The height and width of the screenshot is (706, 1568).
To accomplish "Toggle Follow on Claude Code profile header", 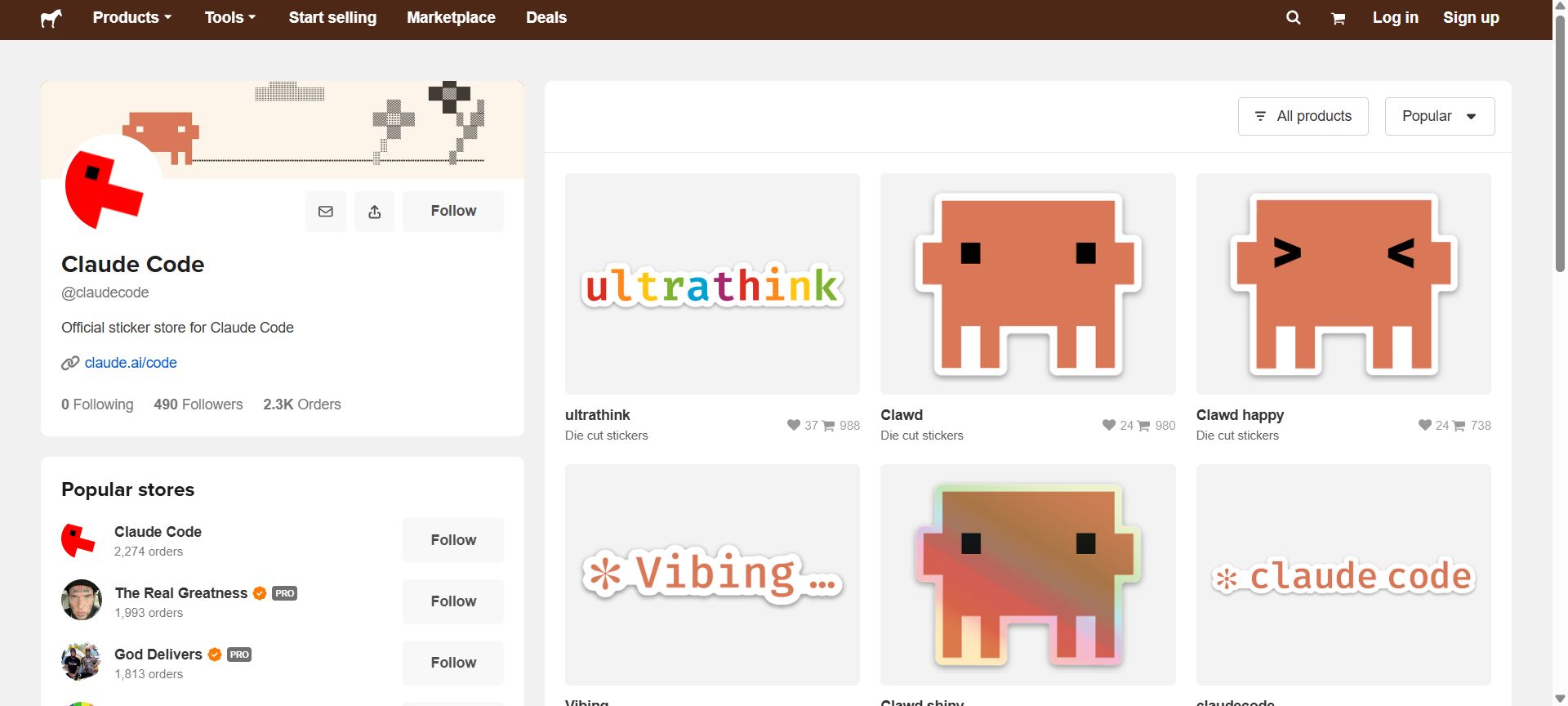I will point(452,211).
